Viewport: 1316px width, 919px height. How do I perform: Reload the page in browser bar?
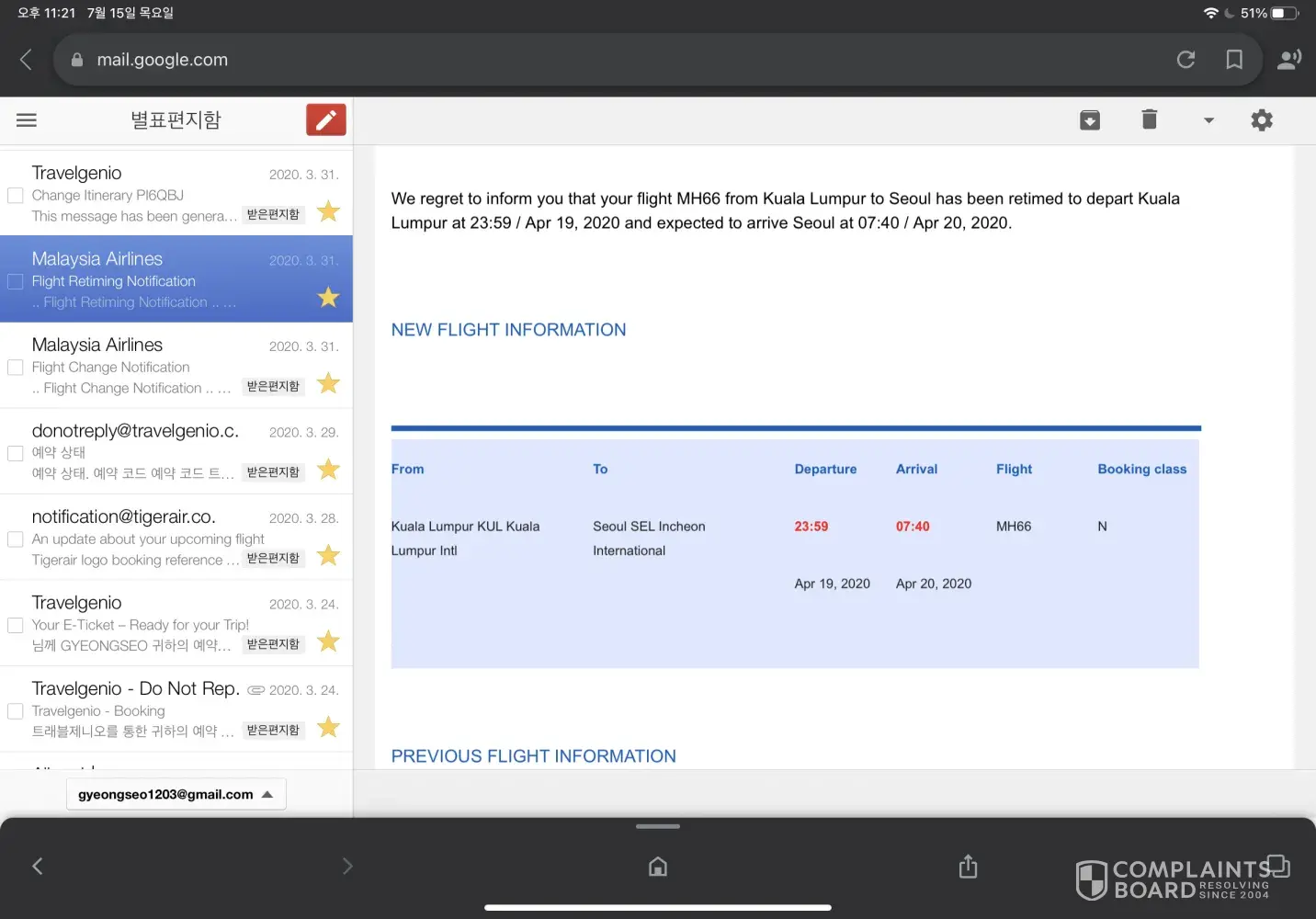coord(1186,60)
